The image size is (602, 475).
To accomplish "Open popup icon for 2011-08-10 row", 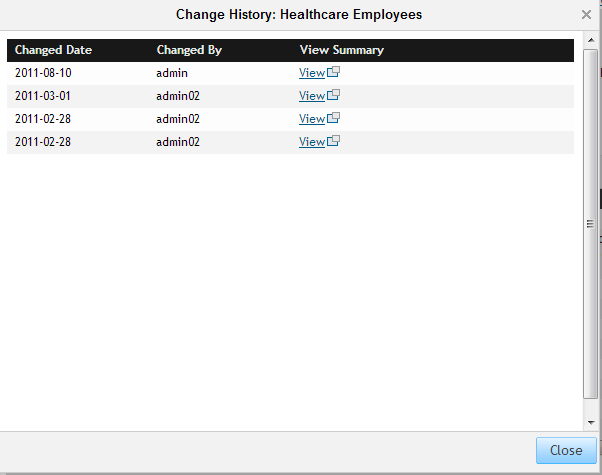I will tap(333, 72).
